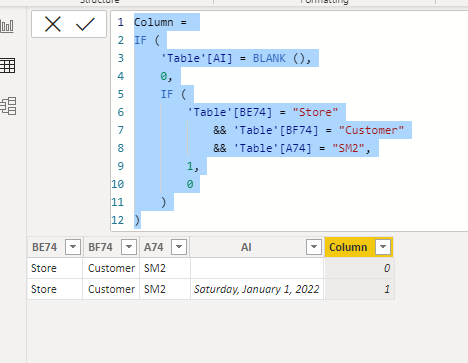The height and width of the screenshot is (363, 468).
Task: Click line number 12 in formula editor
Action: [x=118, y=220]
